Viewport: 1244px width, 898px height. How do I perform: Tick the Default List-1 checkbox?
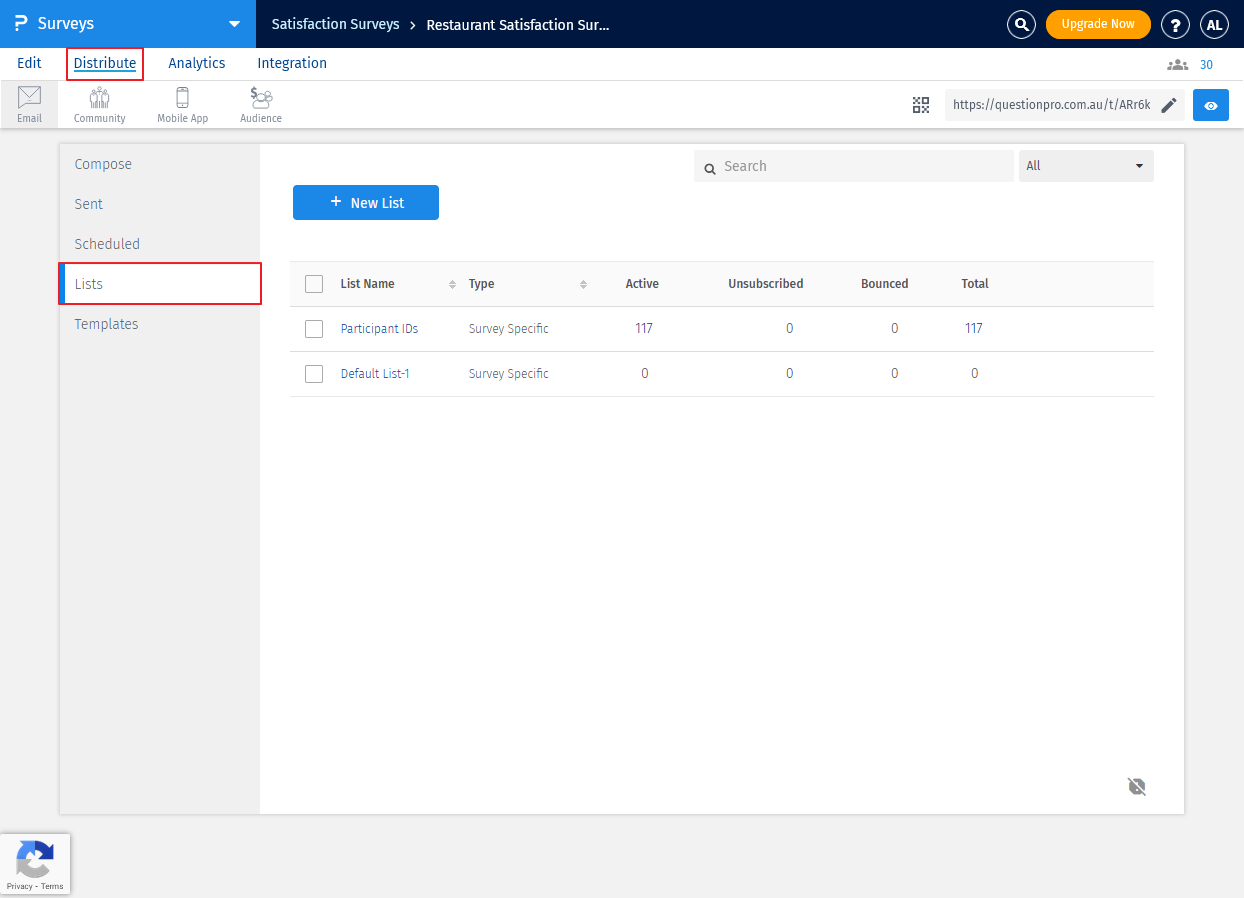(314, 374)
